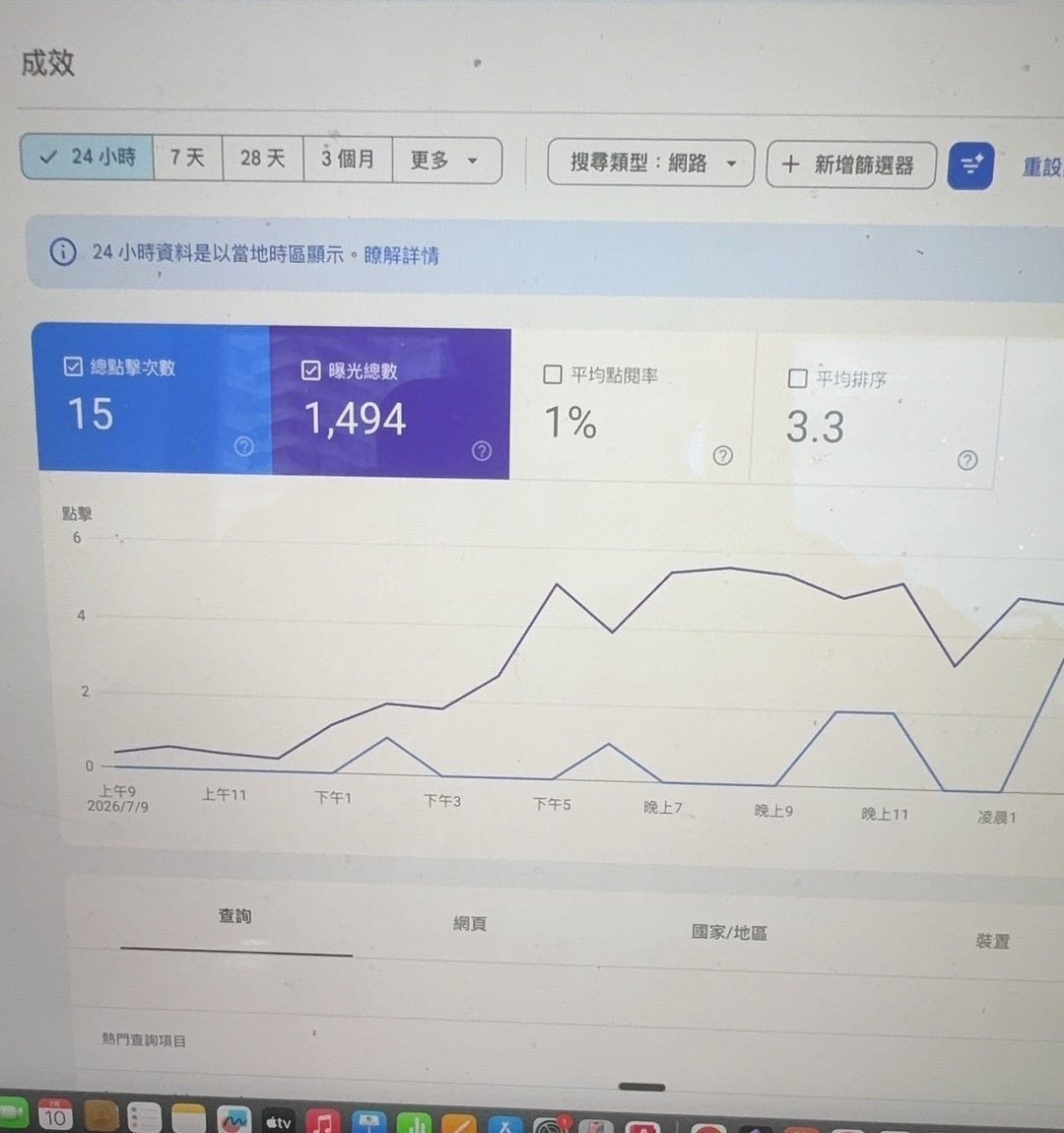
Task: Open the 搜尋類型：網路 filter dropdown
Action: tap(651, 164)
